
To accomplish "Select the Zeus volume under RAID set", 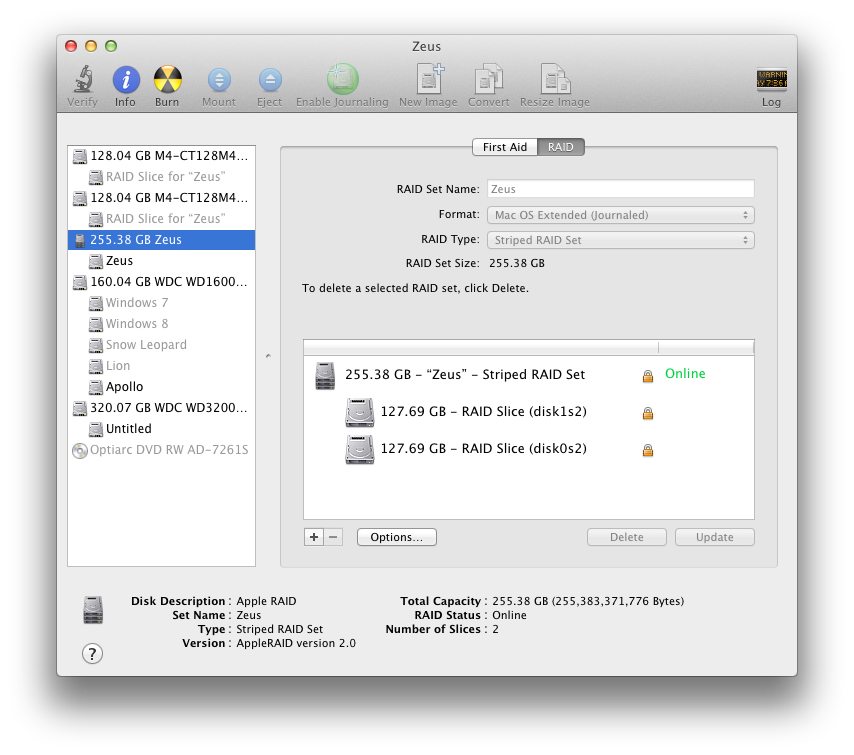I will (161, 261).
